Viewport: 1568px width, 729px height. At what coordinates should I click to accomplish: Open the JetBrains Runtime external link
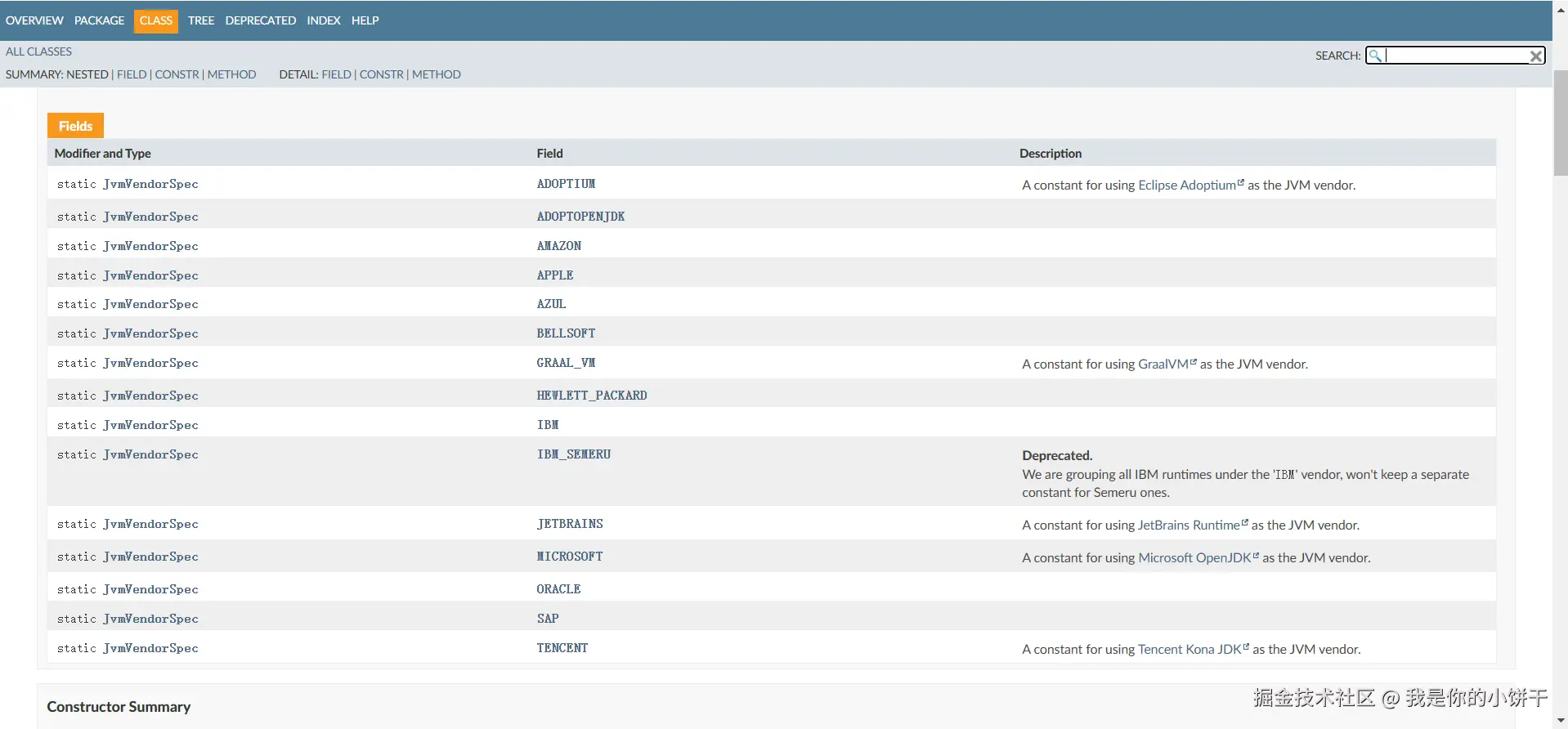[x=1193, y=526]
